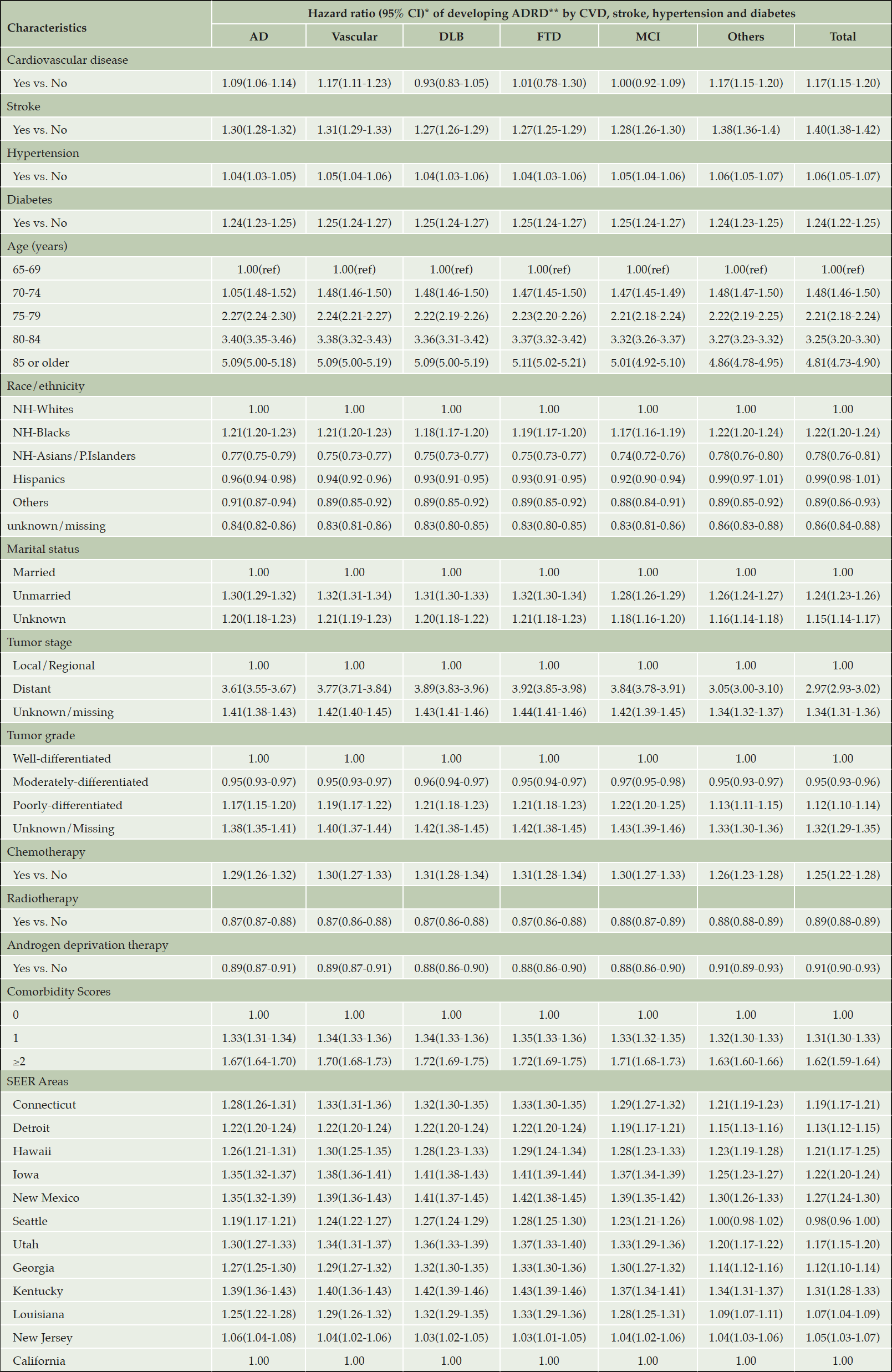This screenshot has width=892, height=1372.
Task: Click the 'Androgen deprivation therapy' heading
Action: pos(88,945)
